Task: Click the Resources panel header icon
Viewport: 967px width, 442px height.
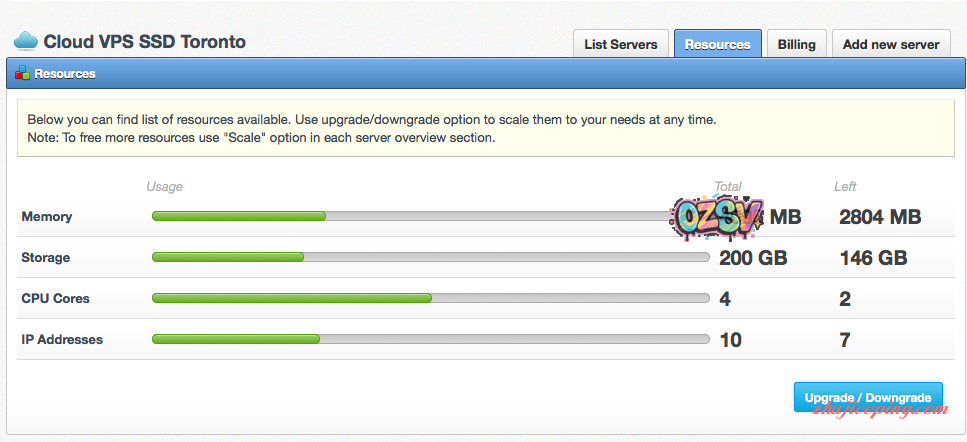Action: [22, 73]
